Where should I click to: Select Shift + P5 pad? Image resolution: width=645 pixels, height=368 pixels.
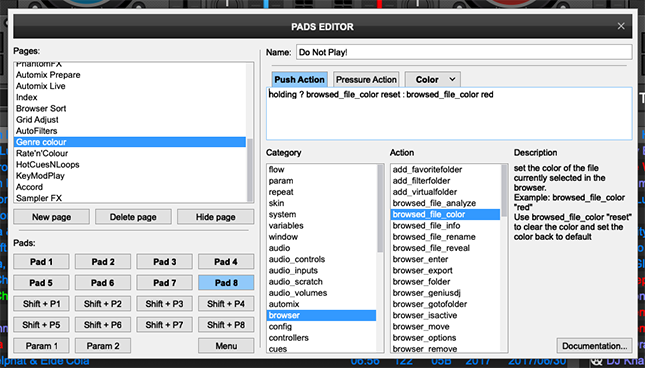pyautogui.click(x=41, y=325)
